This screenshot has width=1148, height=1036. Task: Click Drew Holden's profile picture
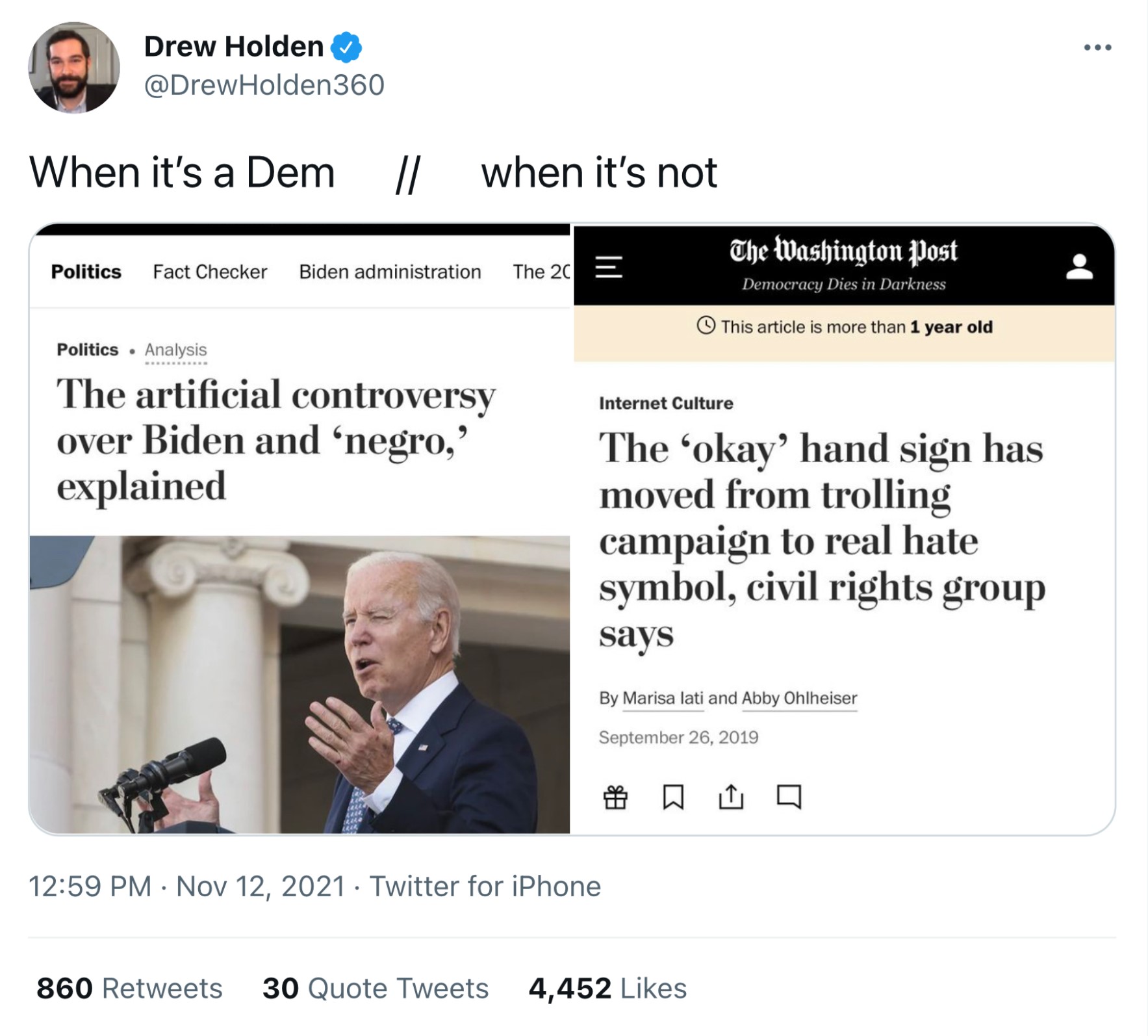pyautogui.click(x=74, y=68)
